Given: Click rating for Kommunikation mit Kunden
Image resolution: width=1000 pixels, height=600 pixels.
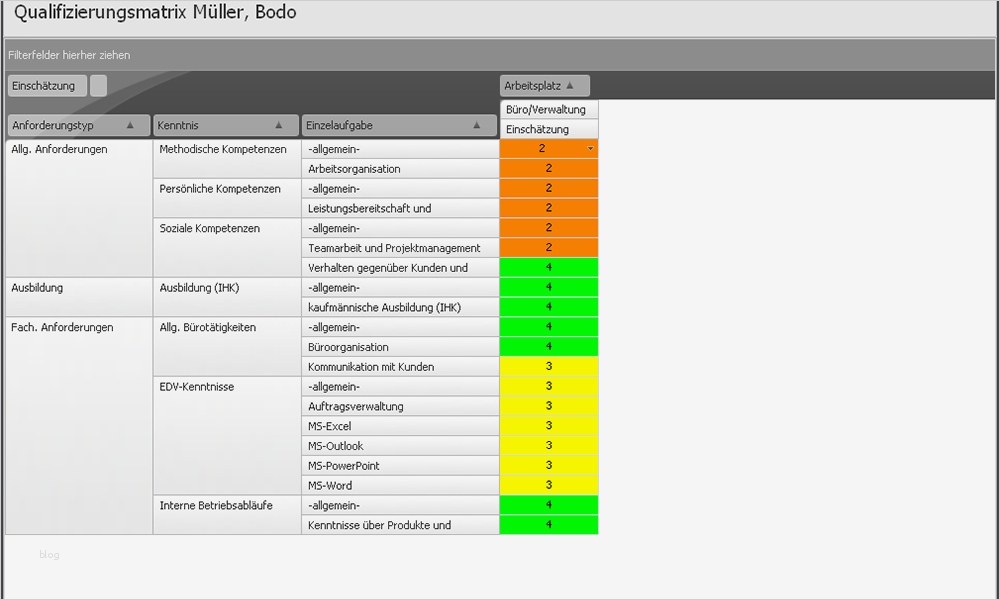Looking at the screenshot, I should pos(549,366).
